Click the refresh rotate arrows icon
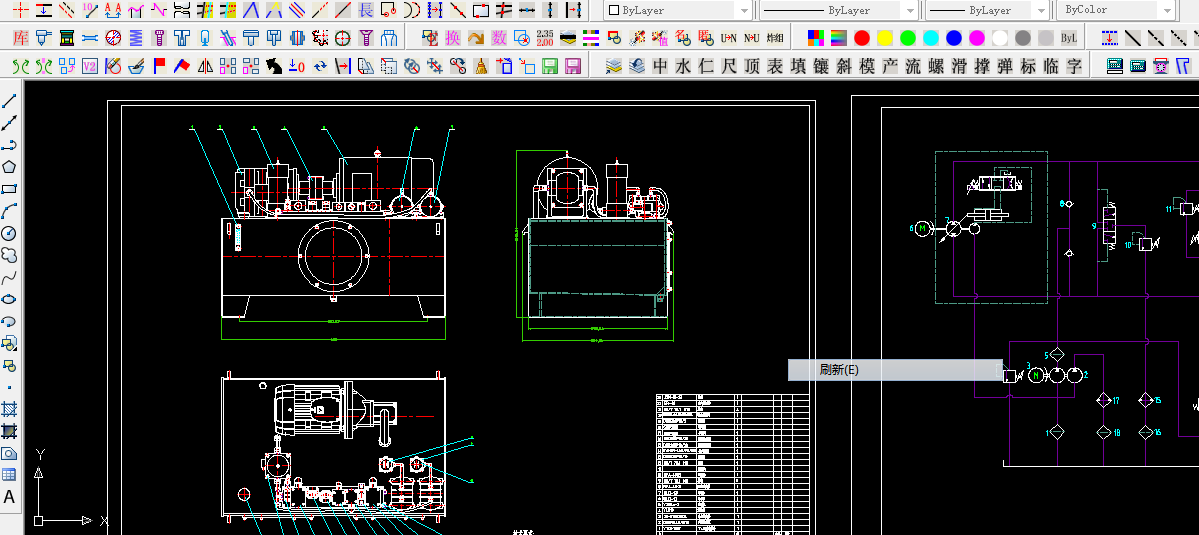The height and width of the screenshot is (535, 1199). click(320, 66)
